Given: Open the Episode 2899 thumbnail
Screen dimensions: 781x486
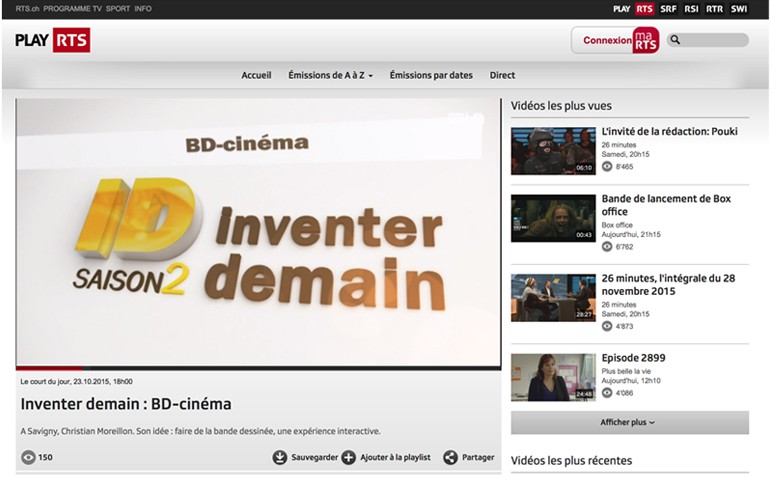Looking at the screenshot, I should click(x=553, y=377).
